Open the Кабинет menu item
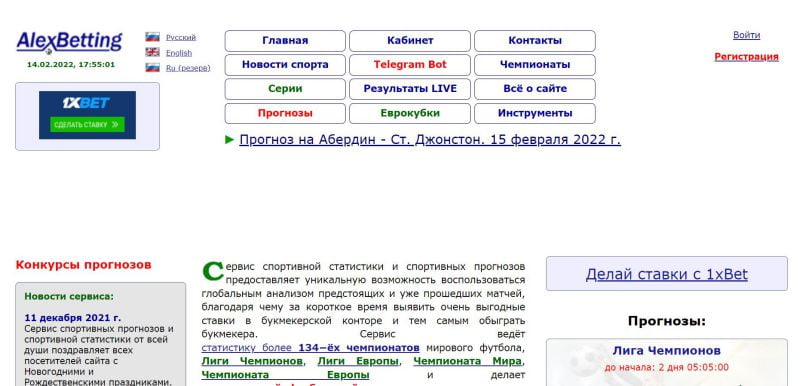This screenshot has height=386, width=803. point(410,41)
